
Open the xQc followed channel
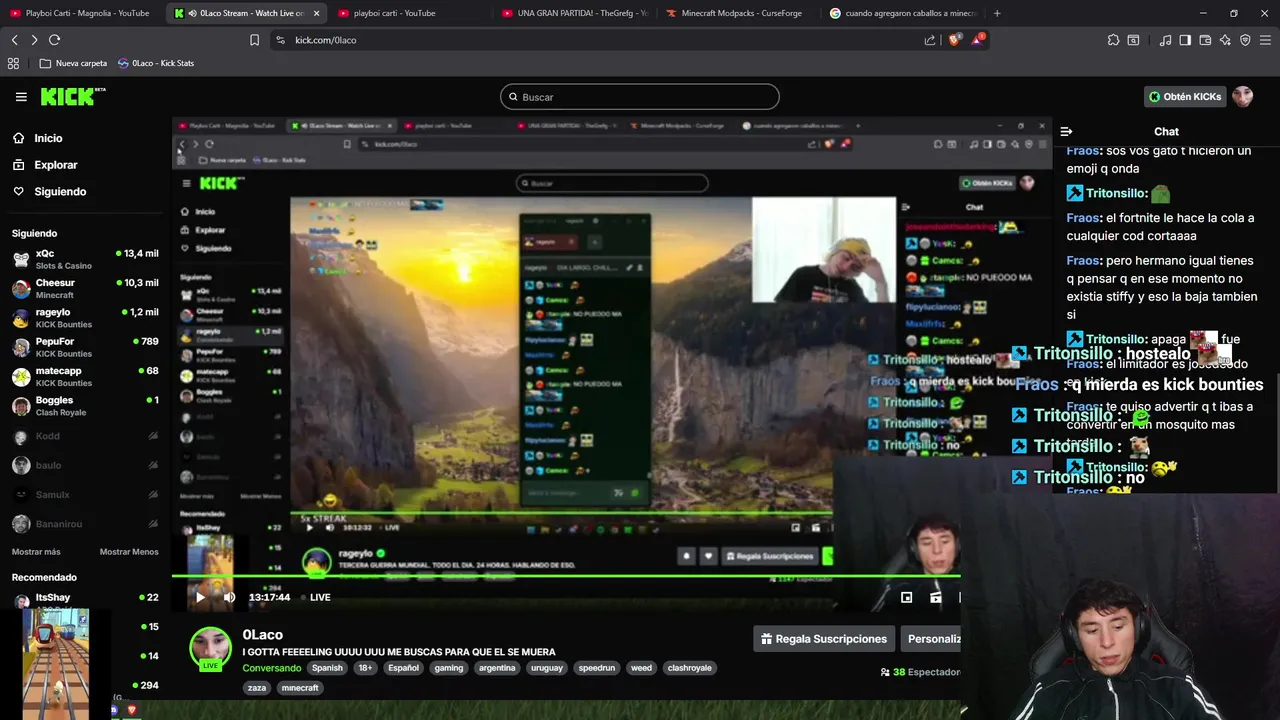pyautogui.click(x=85, y=259)
